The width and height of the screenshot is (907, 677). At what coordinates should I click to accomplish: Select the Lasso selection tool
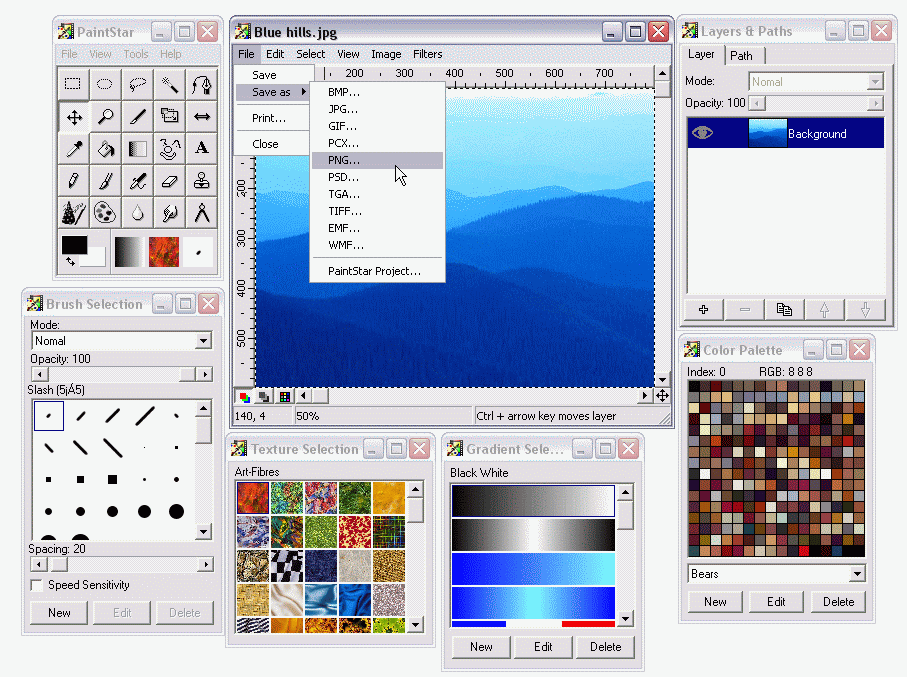137,84
